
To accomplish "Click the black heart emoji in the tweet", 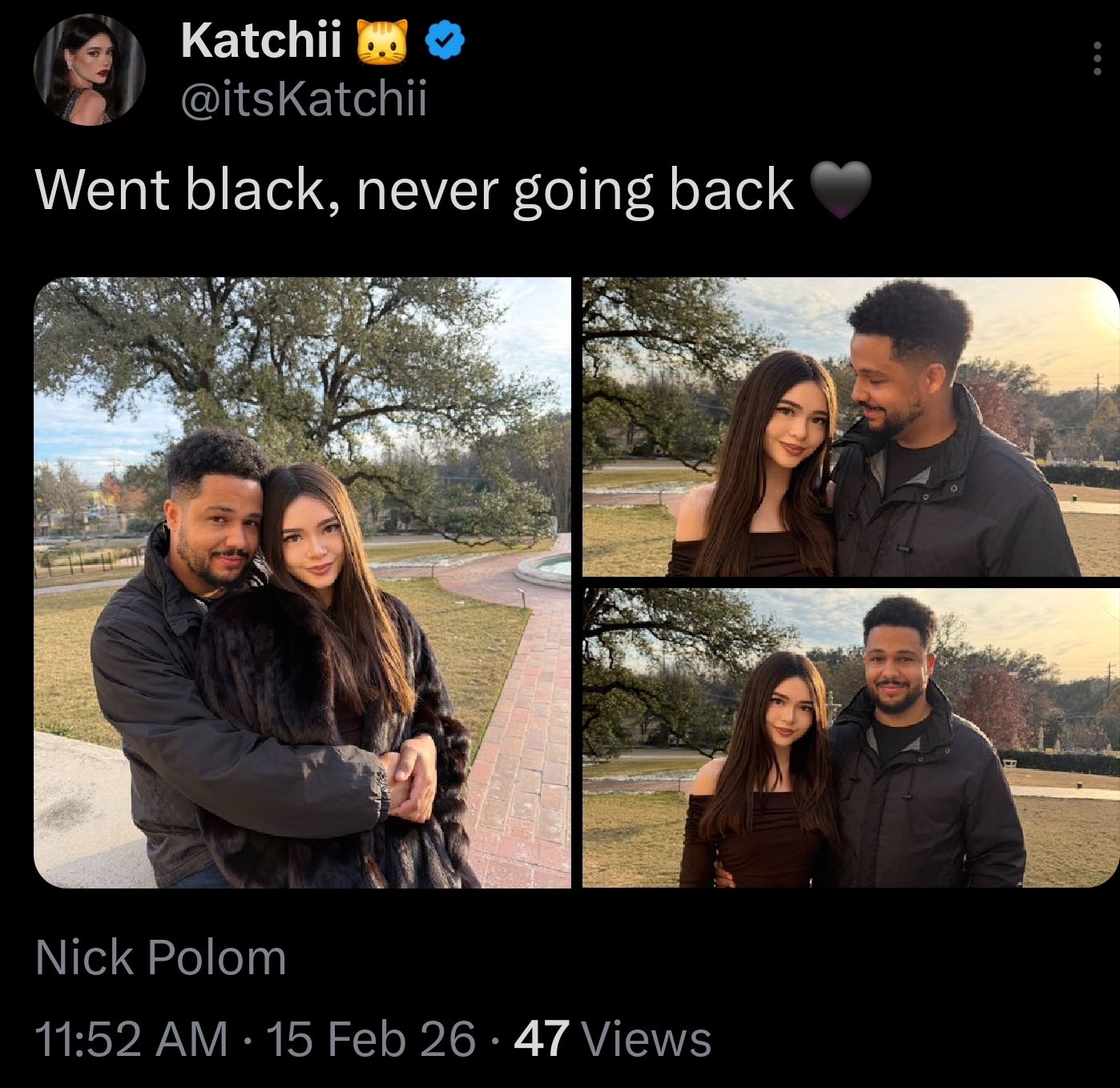I will [x=840, y=190].
